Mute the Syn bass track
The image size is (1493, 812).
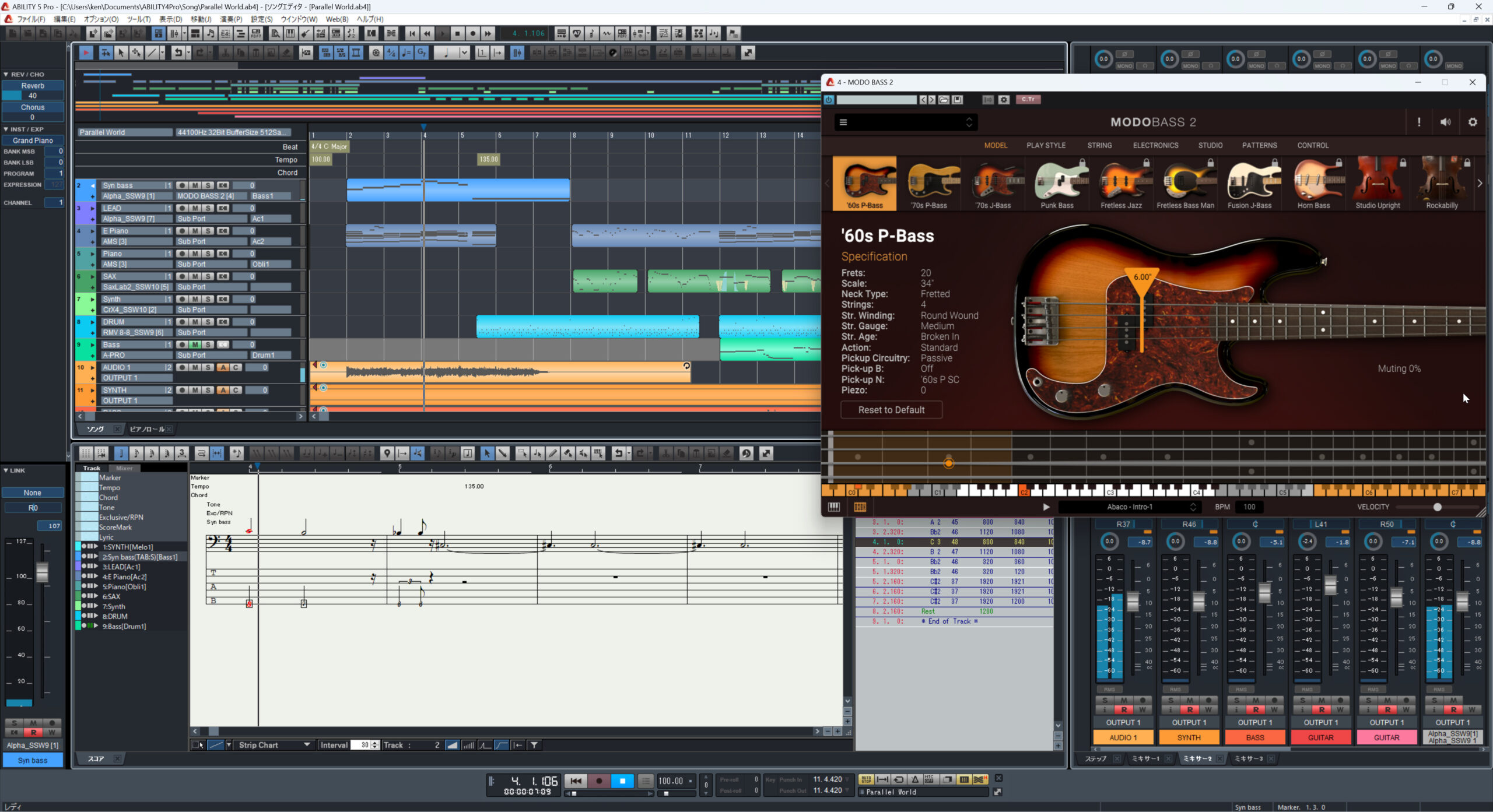(x=195, y=185)
